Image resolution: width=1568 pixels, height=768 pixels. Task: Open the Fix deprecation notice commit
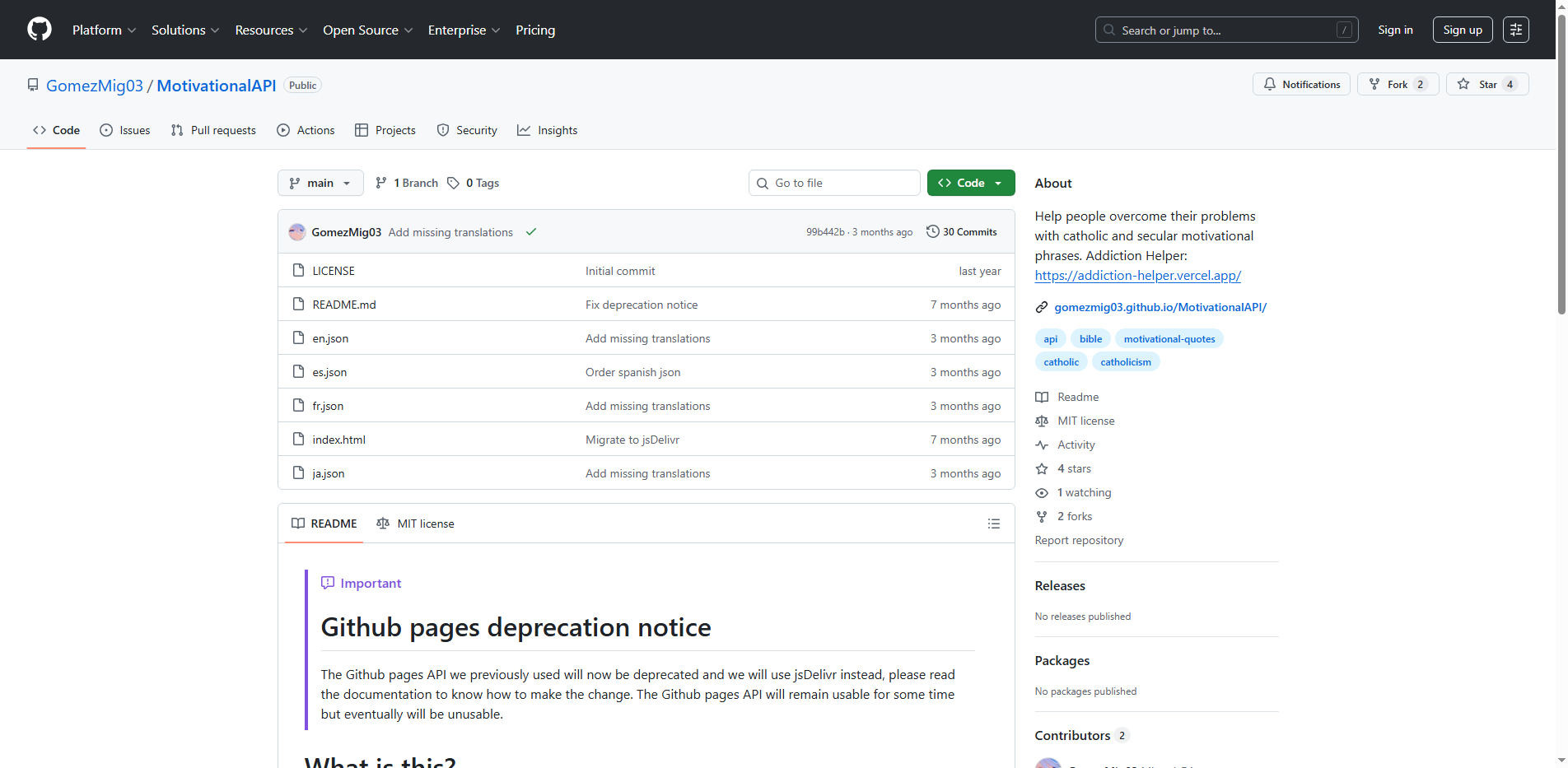tap(642, 305)
